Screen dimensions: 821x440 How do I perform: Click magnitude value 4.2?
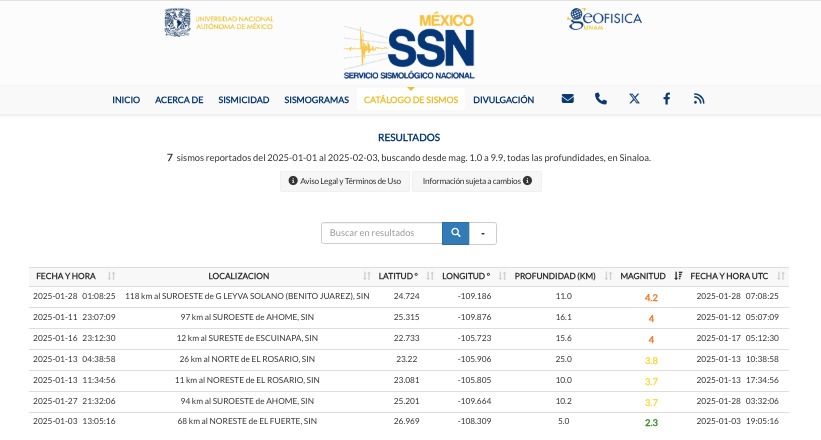tap(651, 298)
